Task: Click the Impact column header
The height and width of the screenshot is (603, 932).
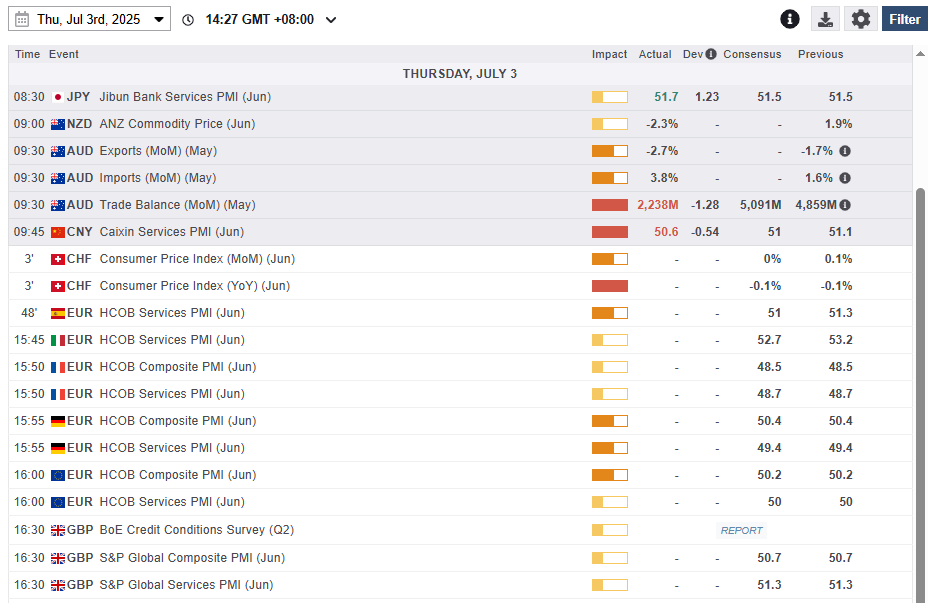Action: click(x=609, y=54)
